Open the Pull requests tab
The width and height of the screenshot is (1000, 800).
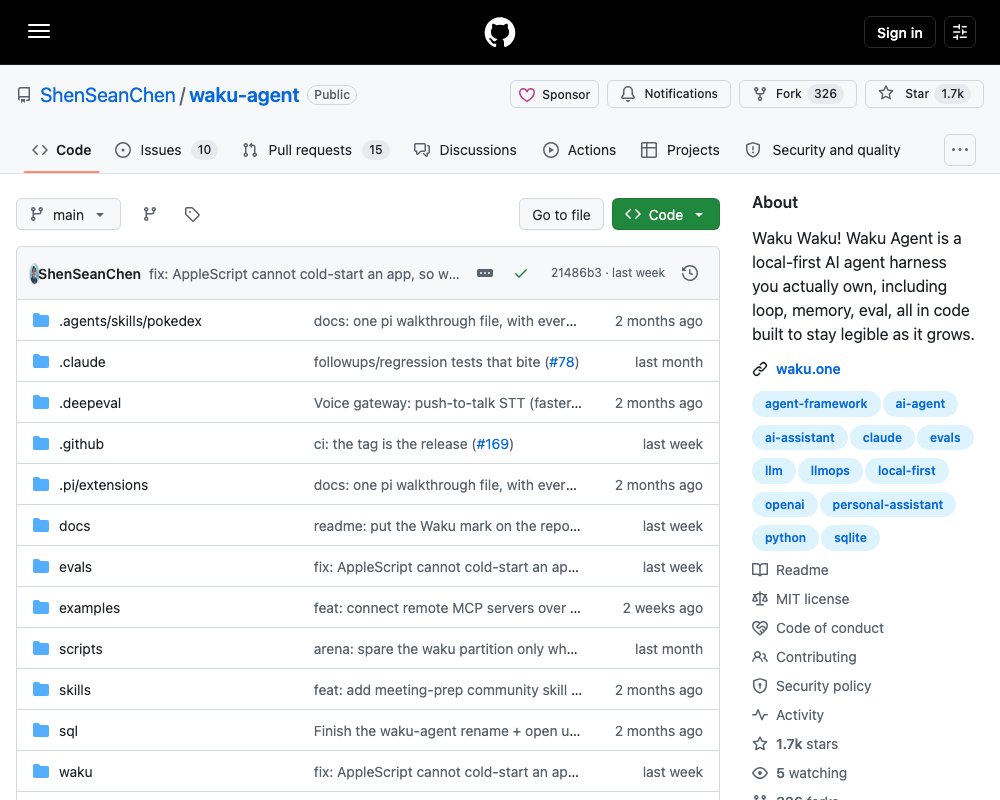click(316, 150)
